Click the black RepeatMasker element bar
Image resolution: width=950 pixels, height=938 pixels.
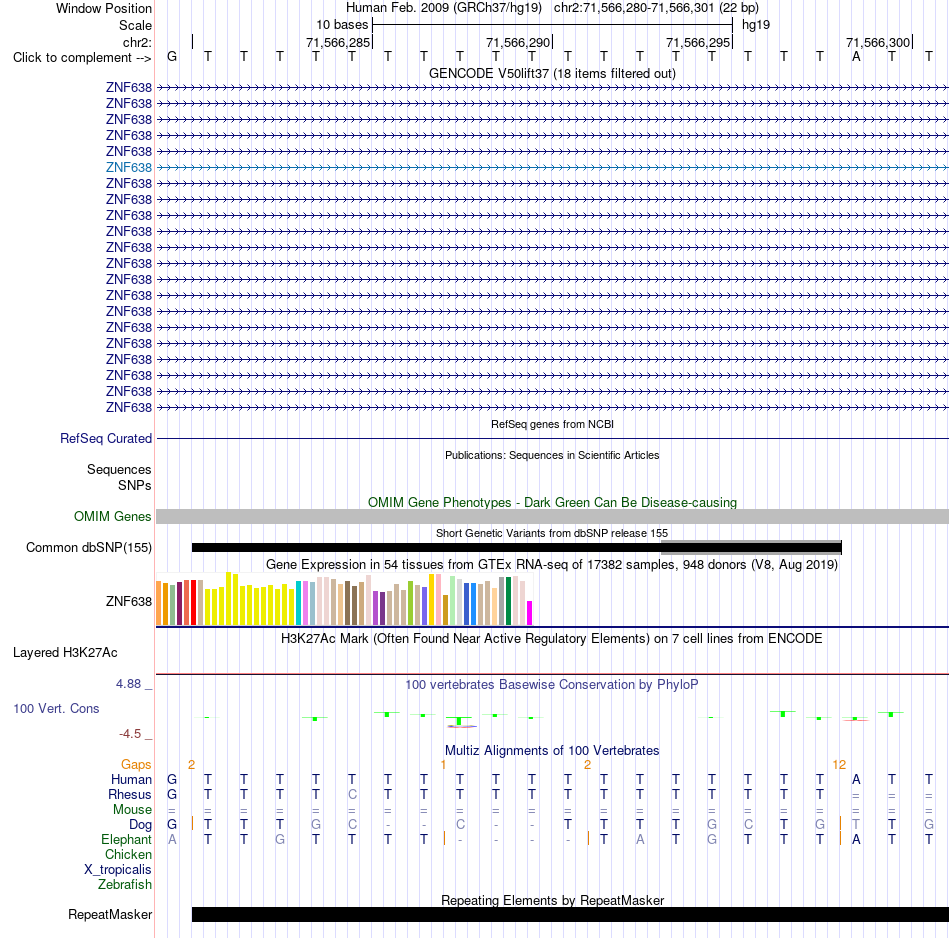[x=570, y=914]
